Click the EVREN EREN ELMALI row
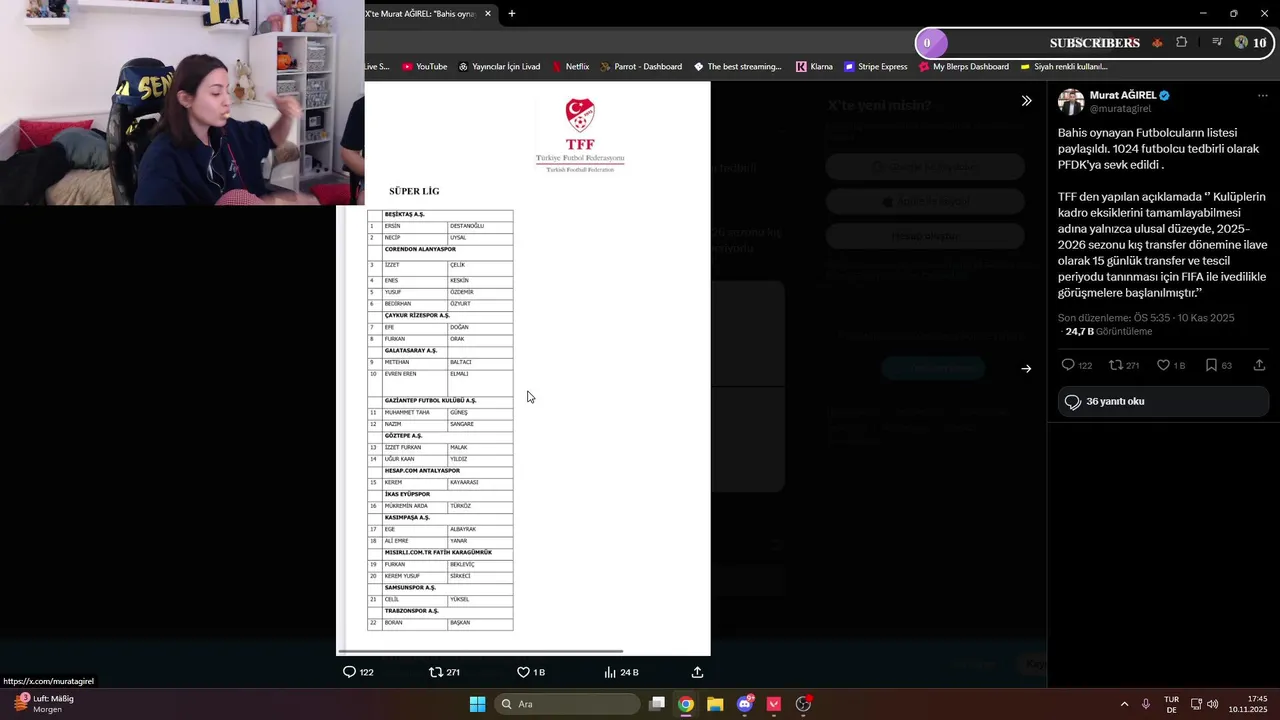The height and width of the screenshot is (720, 1280). pos(440,382)
